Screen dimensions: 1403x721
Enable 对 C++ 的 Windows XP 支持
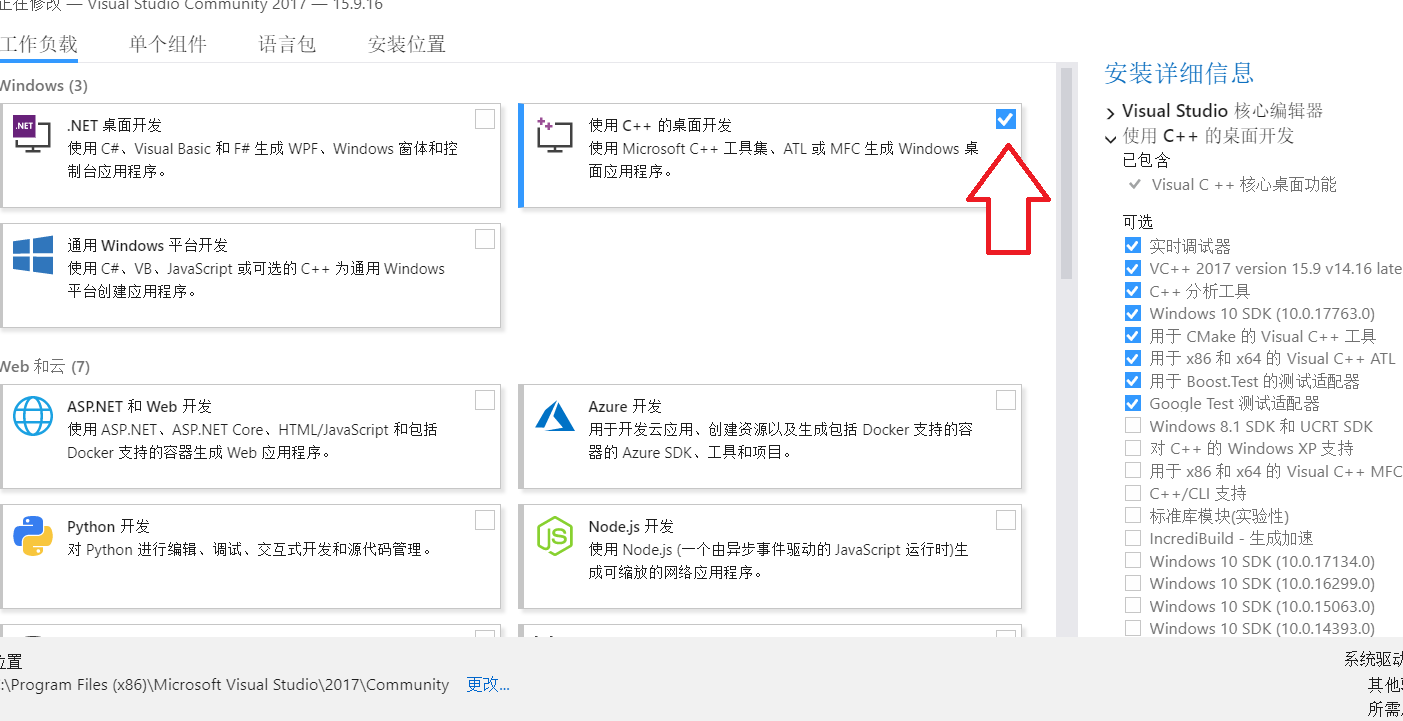point(1133,448)
